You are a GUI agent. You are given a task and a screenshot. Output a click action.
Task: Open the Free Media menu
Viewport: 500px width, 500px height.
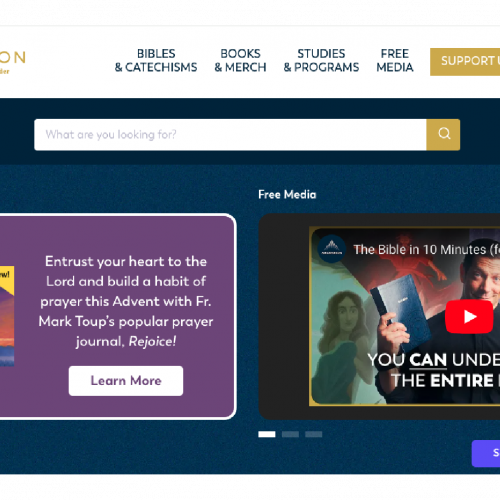point(395,60)
